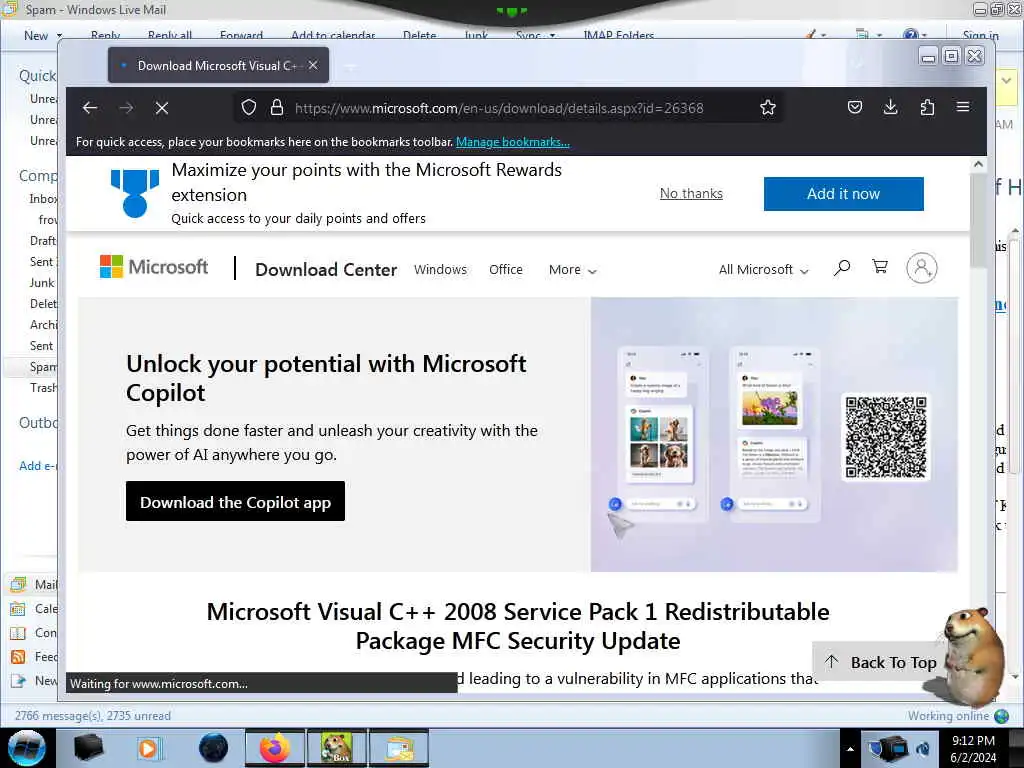Image resolution: width=1024 pixels, height=768 pixels.
Task: Dismiss Rewards banner with No thanks
Action: pos(691,193)
